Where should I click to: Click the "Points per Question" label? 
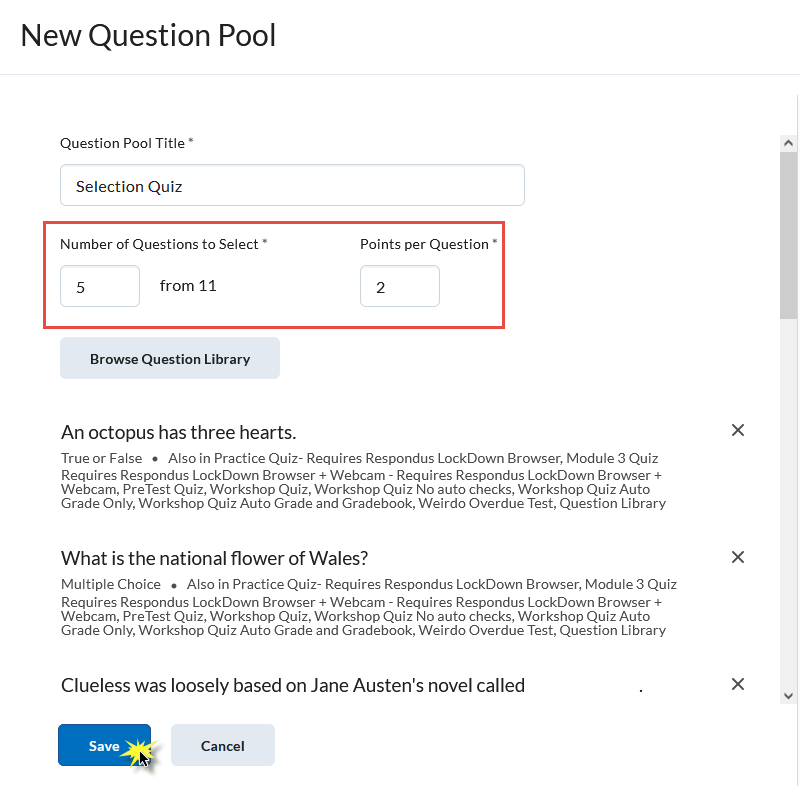click(x=424, y=244)
